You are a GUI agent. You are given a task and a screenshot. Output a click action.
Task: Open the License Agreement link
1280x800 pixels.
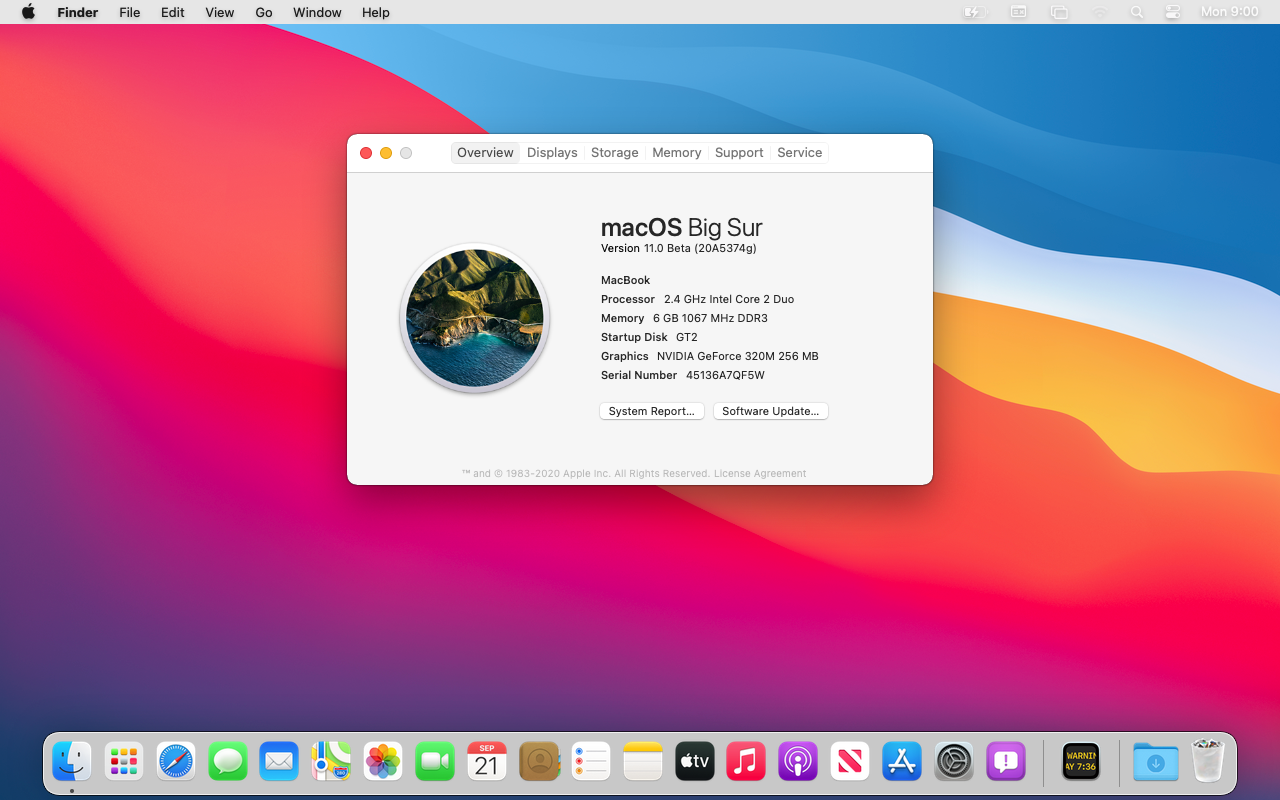click(760, 474)
